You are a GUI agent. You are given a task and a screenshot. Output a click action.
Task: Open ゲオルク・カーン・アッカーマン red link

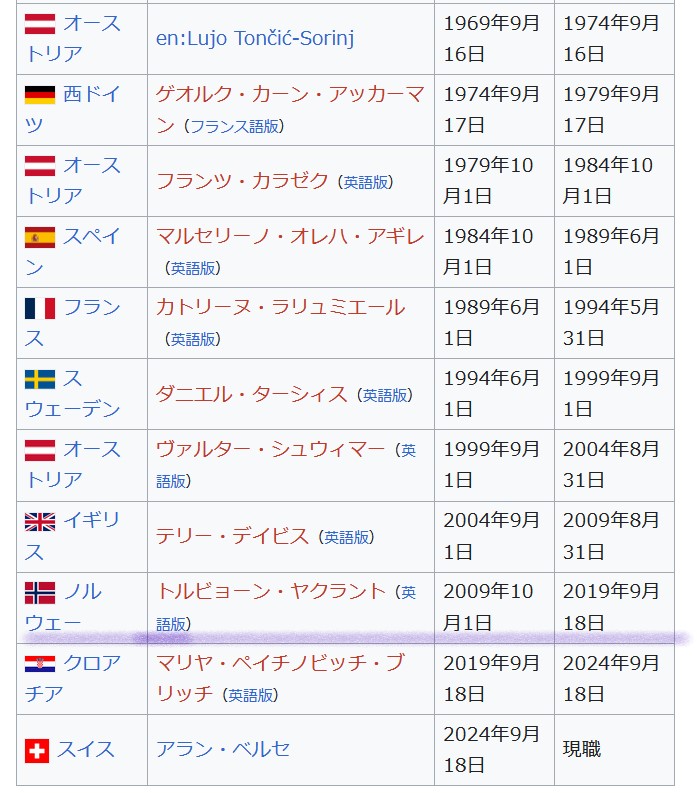(x=290, y=110)
